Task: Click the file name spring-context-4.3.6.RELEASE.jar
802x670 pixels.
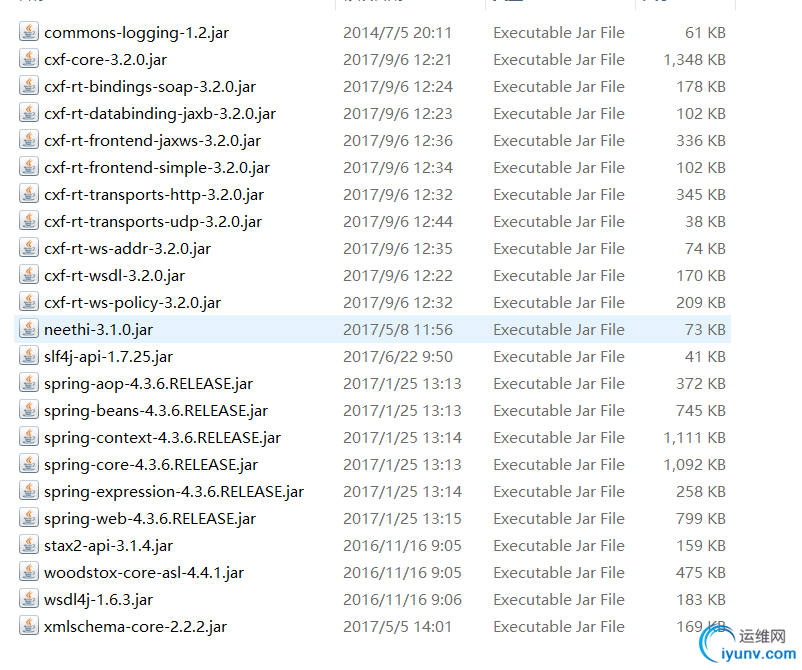Action: tap(163, 439)
